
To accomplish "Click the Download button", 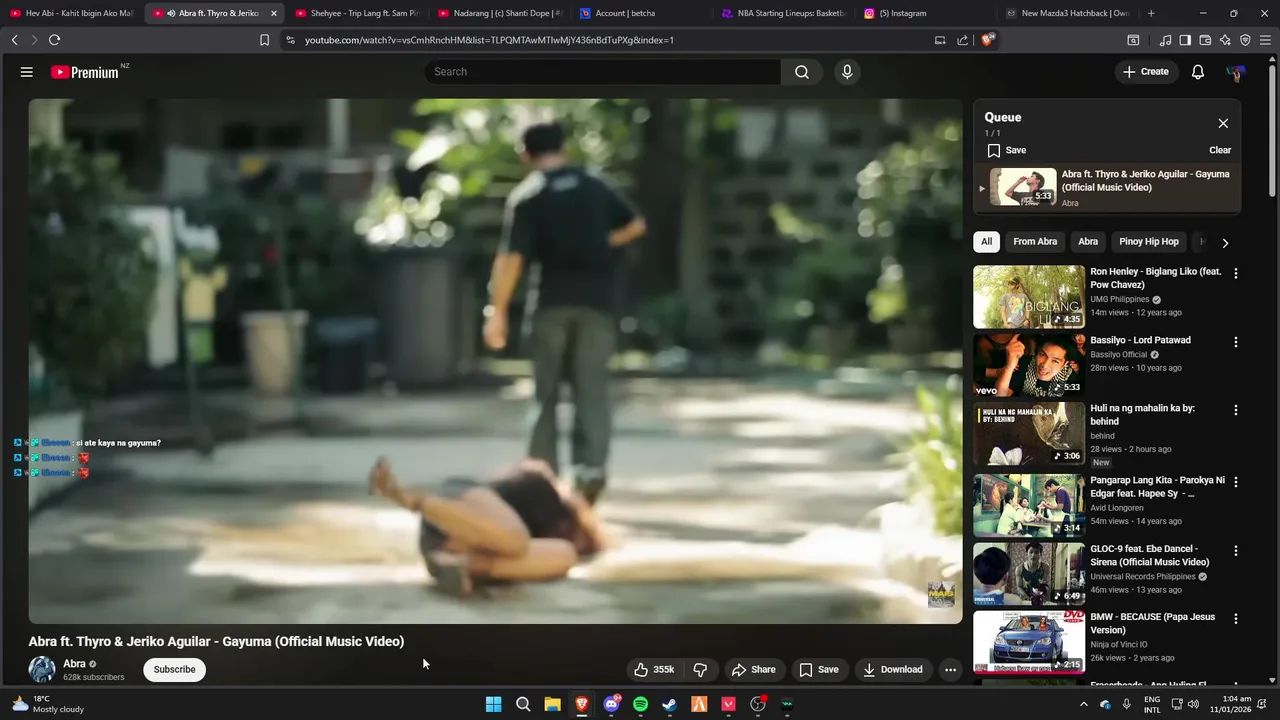I will [x=892, y=670].
